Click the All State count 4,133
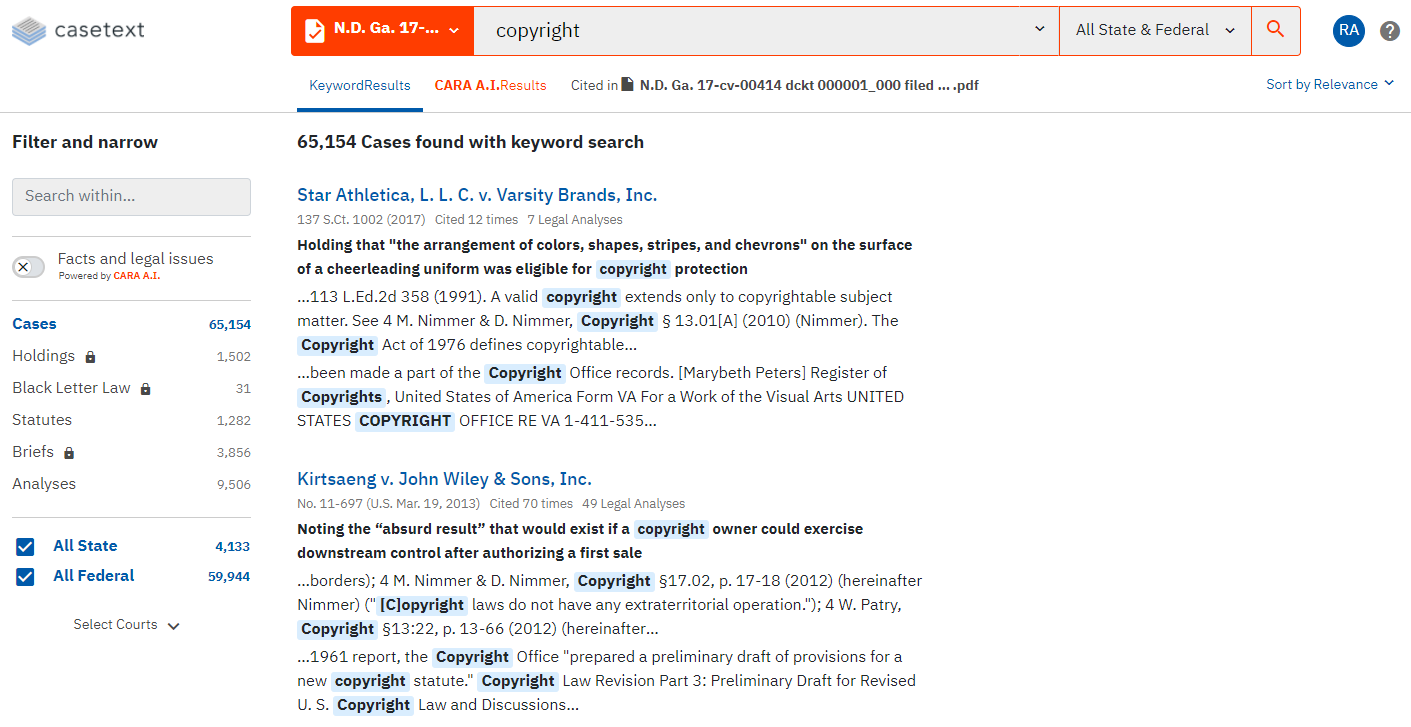This screenshot has width=1411, height=727. point(232,547)
